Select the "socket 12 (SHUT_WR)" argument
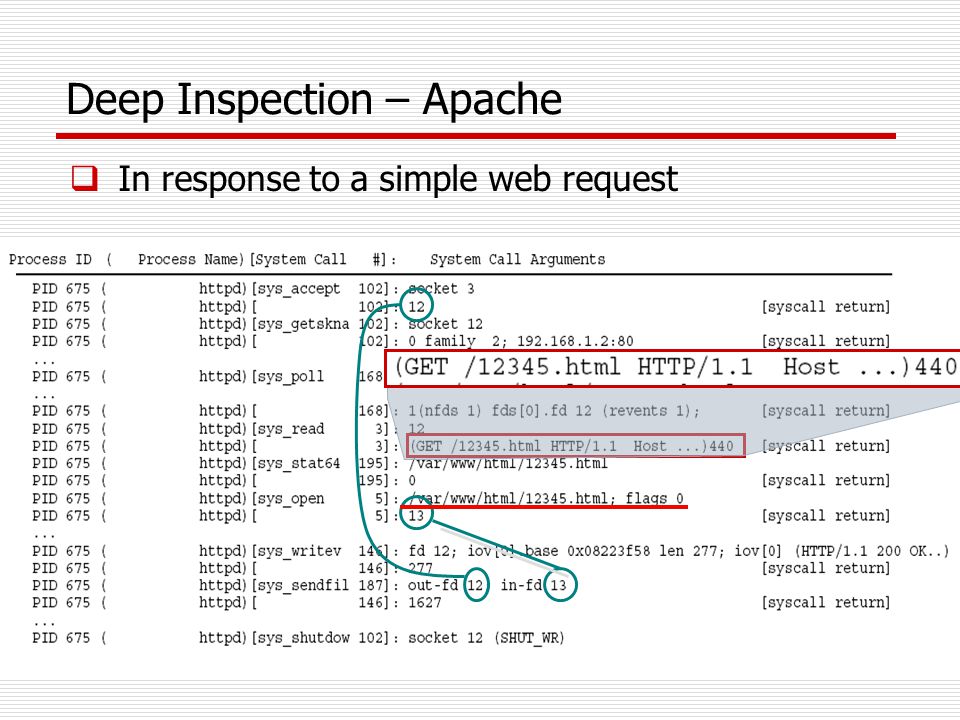Screen dimensions: 960x720 pyautogui.click(x=486, y=638)
